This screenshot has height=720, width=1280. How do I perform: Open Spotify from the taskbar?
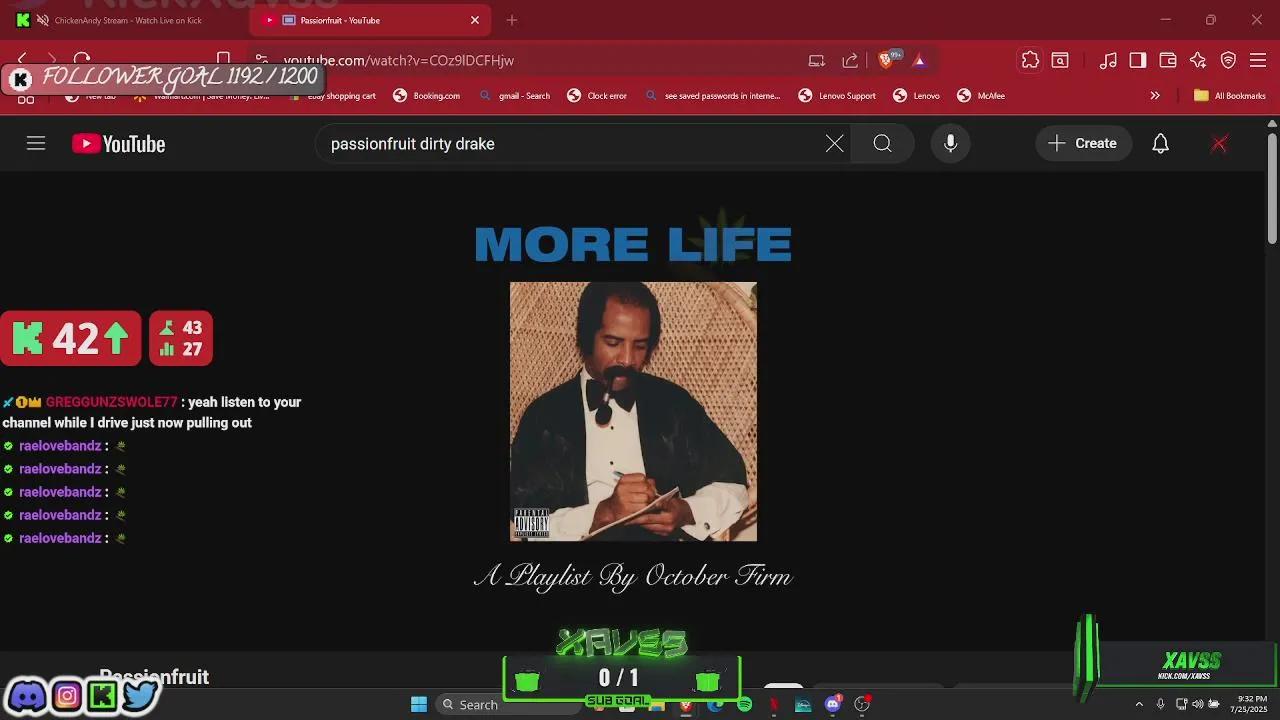click(744, 705)
